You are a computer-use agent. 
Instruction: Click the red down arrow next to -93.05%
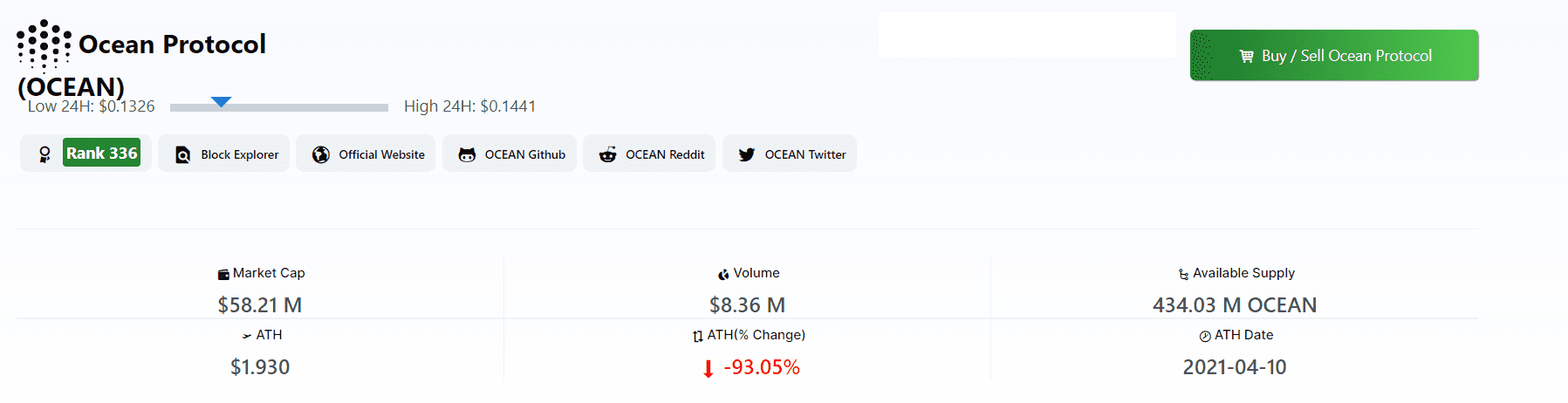(x=709, y=369)
